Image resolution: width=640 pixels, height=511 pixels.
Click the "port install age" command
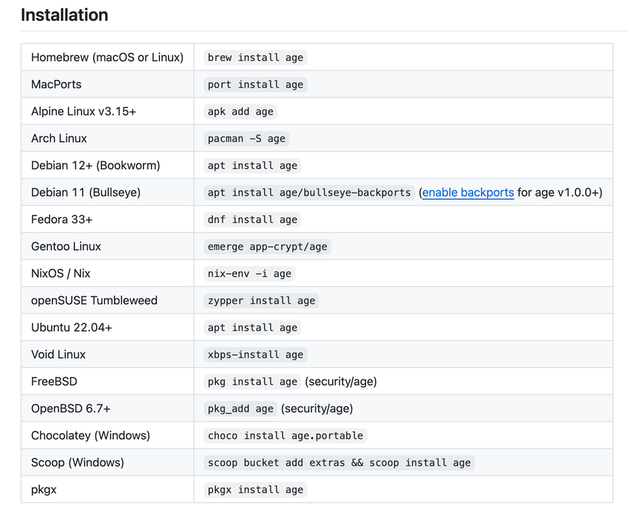[x=255, y=85]
